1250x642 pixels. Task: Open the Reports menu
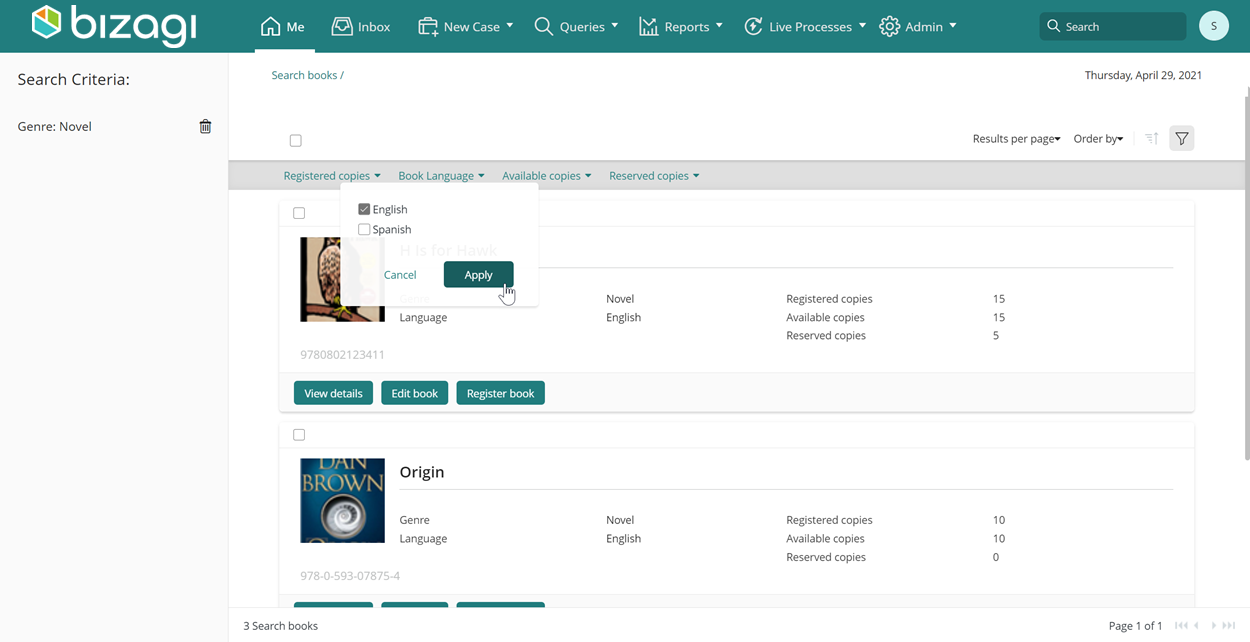[680, 27]
